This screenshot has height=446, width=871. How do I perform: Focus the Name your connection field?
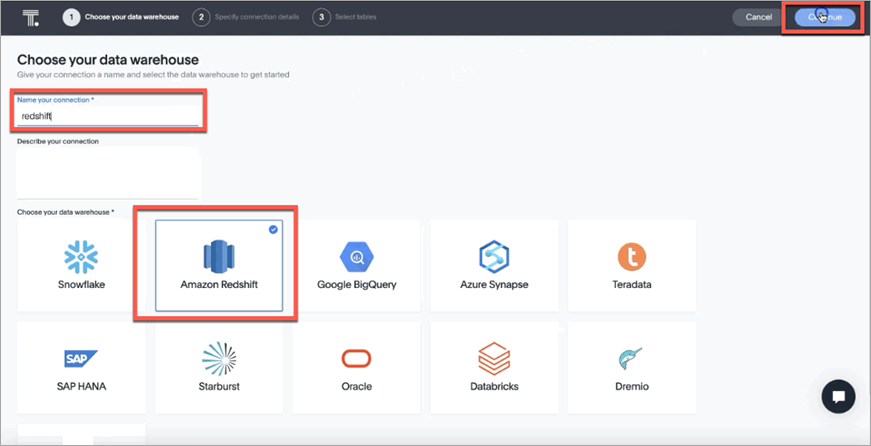tap(107, 116)
